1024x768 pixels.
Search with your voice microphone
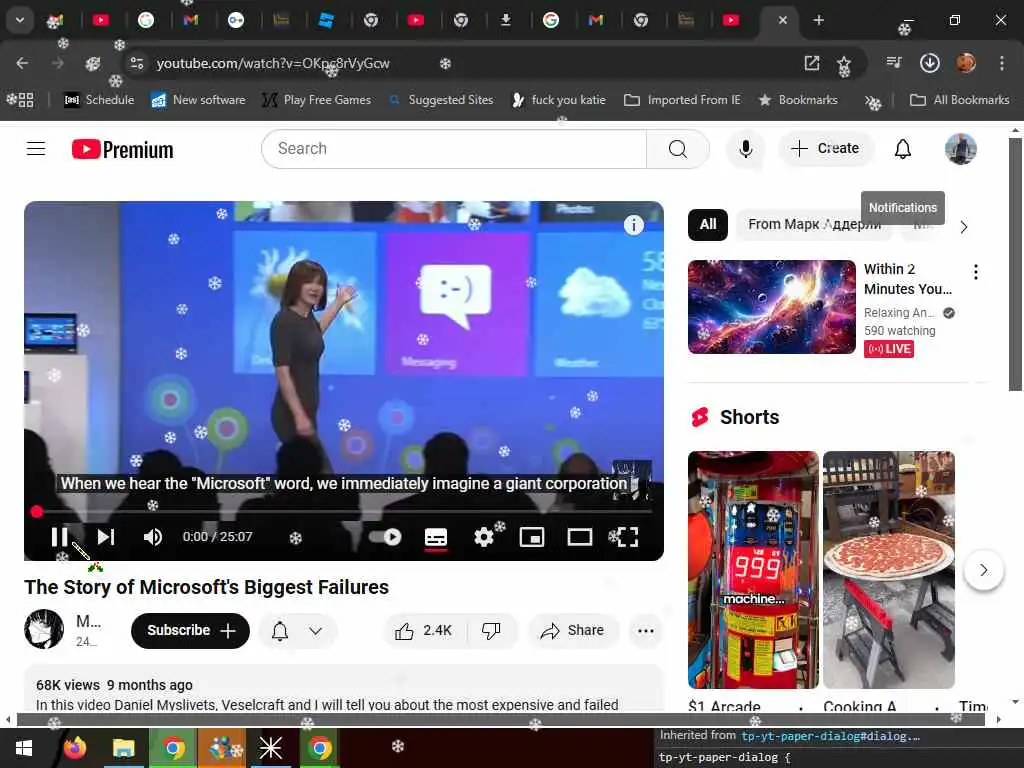tap(745, 149)
